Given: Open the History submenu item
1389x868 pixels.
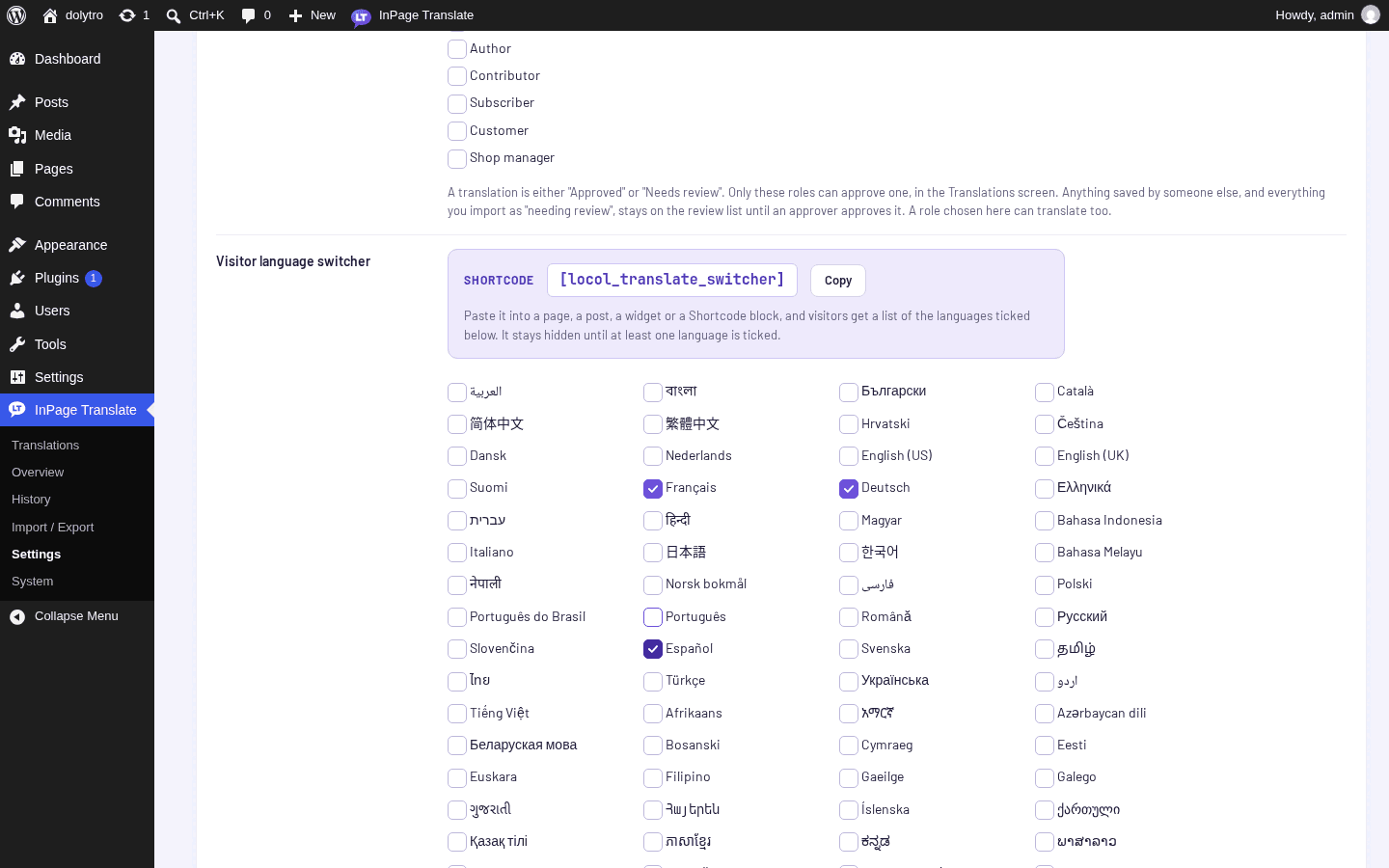Looking at the screenshot, I should coord(77,500).
